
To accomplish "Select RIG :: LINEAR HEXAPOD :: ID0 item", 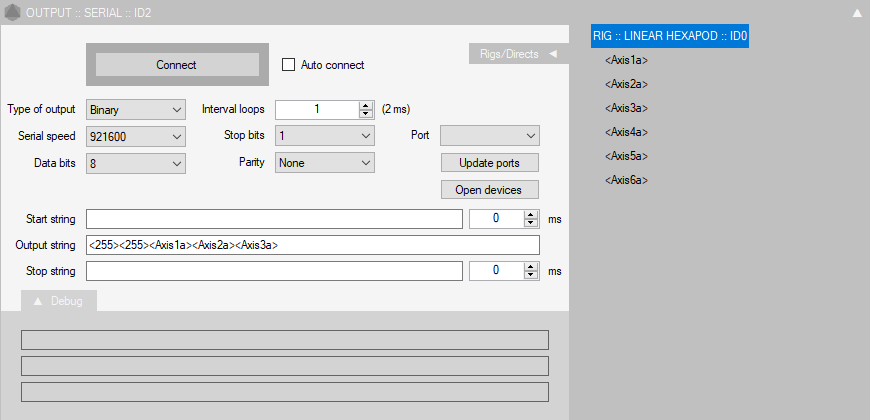I will pyautogui.click(x=670, y=36).
